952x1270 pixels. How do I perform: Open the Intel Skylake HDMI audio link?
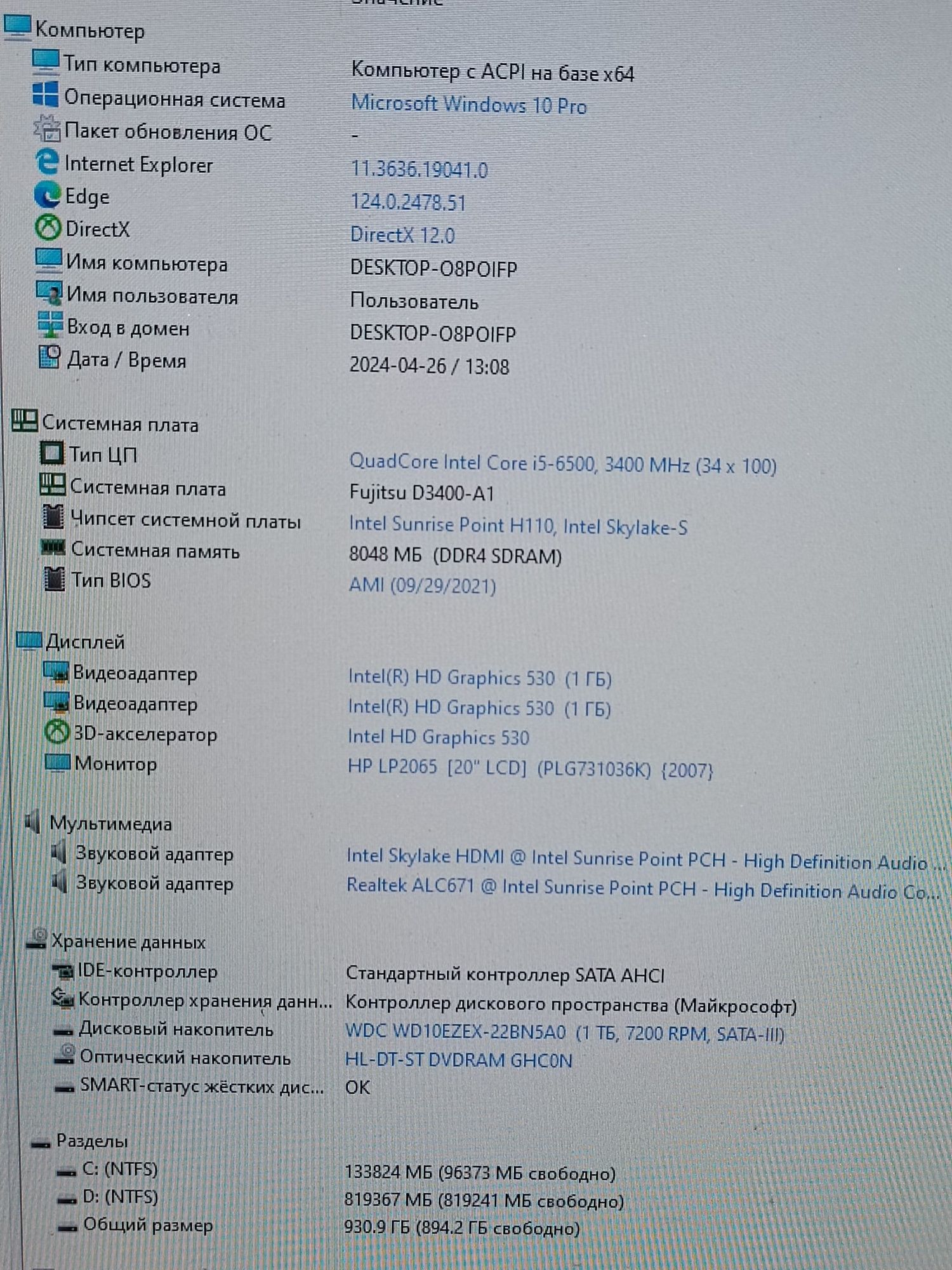coord(645,859)
